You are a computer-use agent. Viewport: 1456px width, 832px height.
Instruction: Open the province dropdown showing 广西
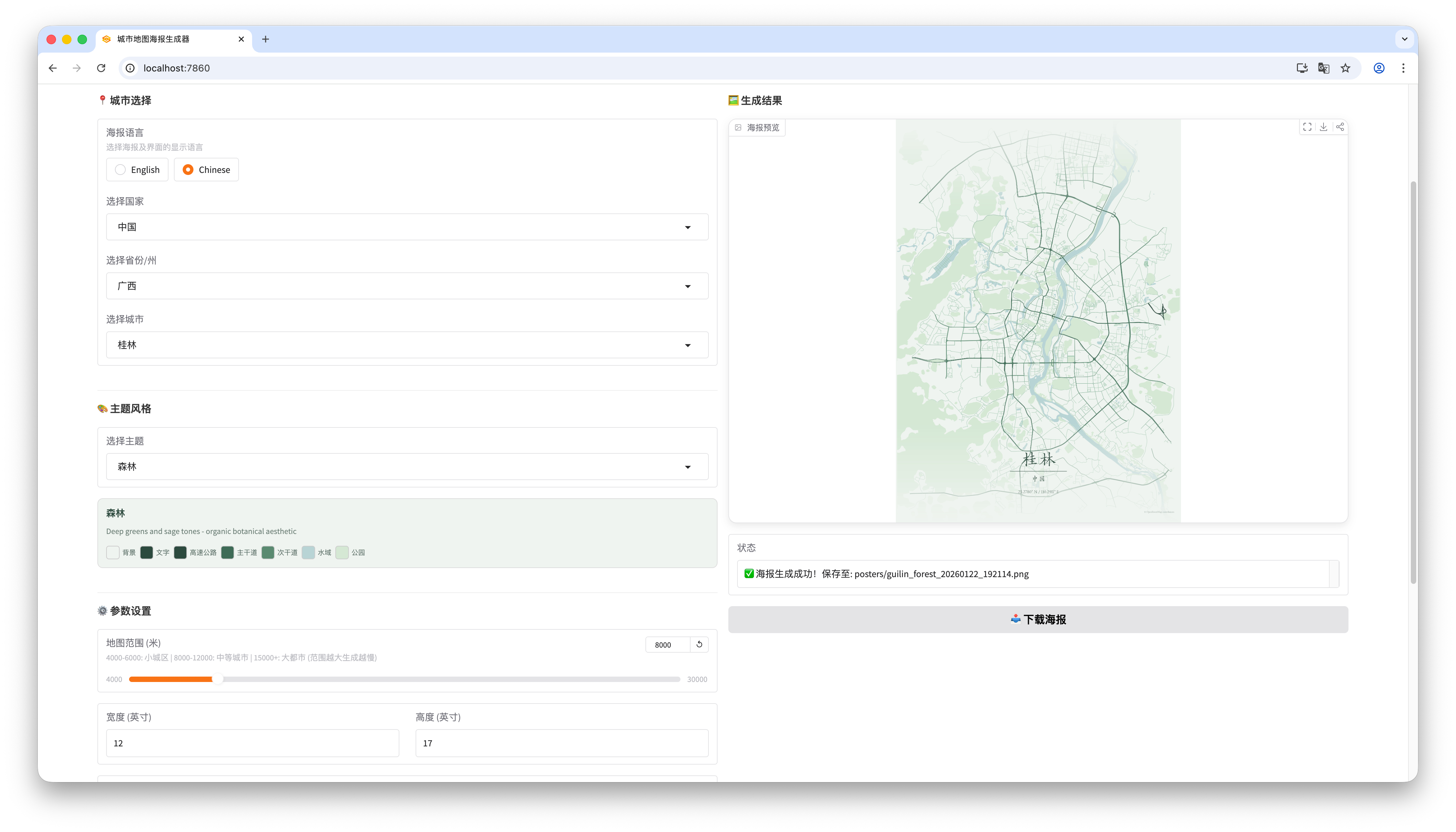click(x=407, y=286)
